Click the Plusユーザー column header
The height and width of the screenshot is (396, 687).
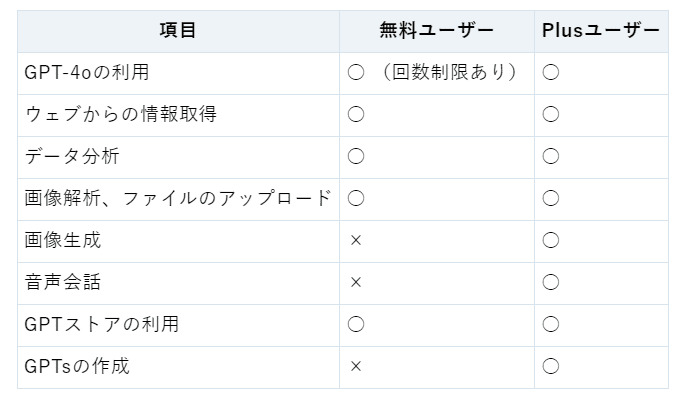601,30
